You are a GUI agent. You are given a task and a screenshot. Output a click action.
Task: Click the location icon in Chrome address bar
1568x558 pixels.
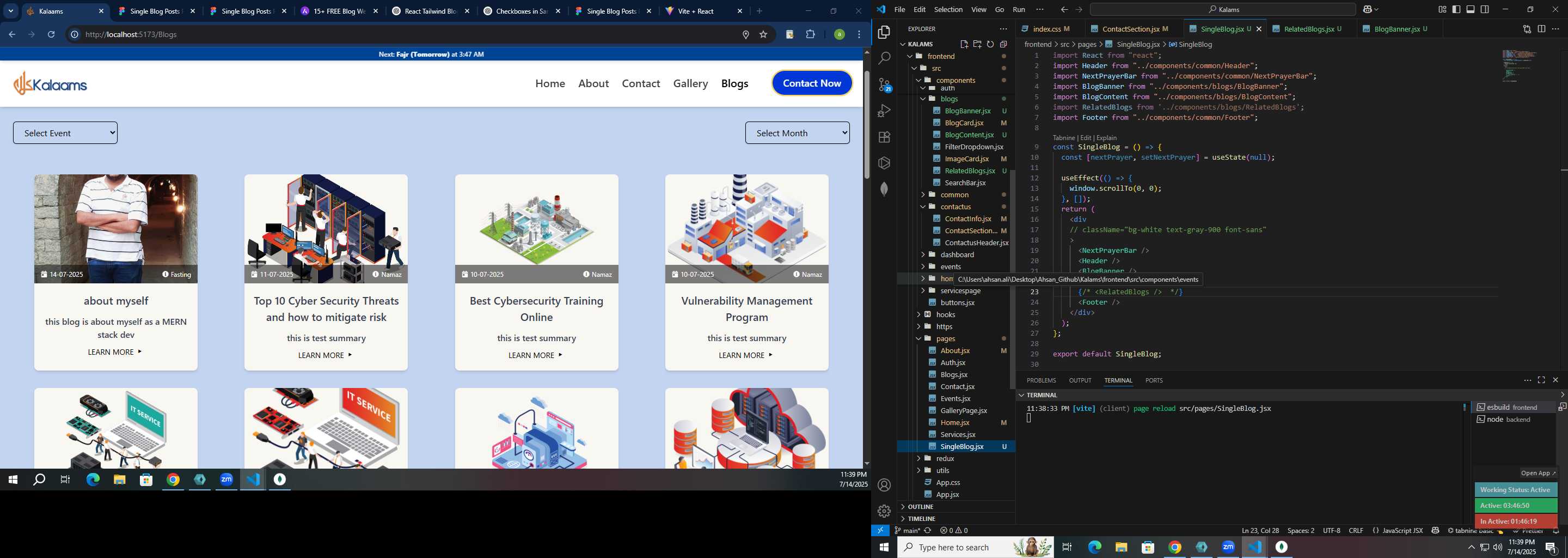[x=746, y=35]
